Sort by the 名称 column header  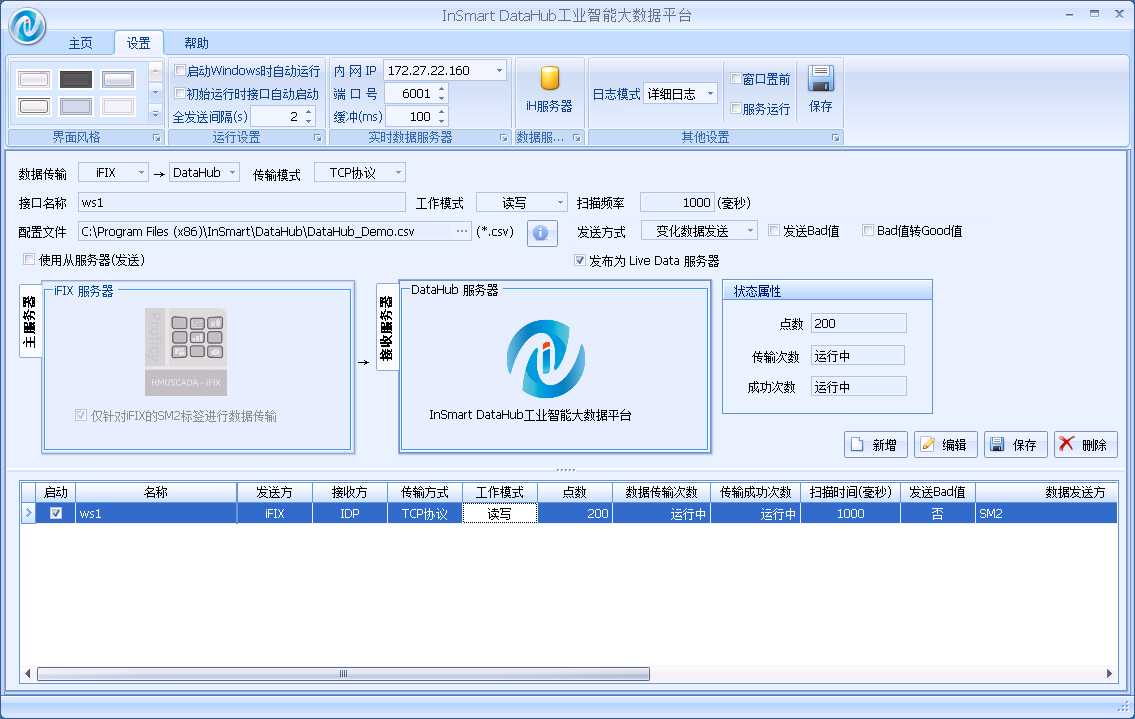pyautogui.click(x=156, y=492)
